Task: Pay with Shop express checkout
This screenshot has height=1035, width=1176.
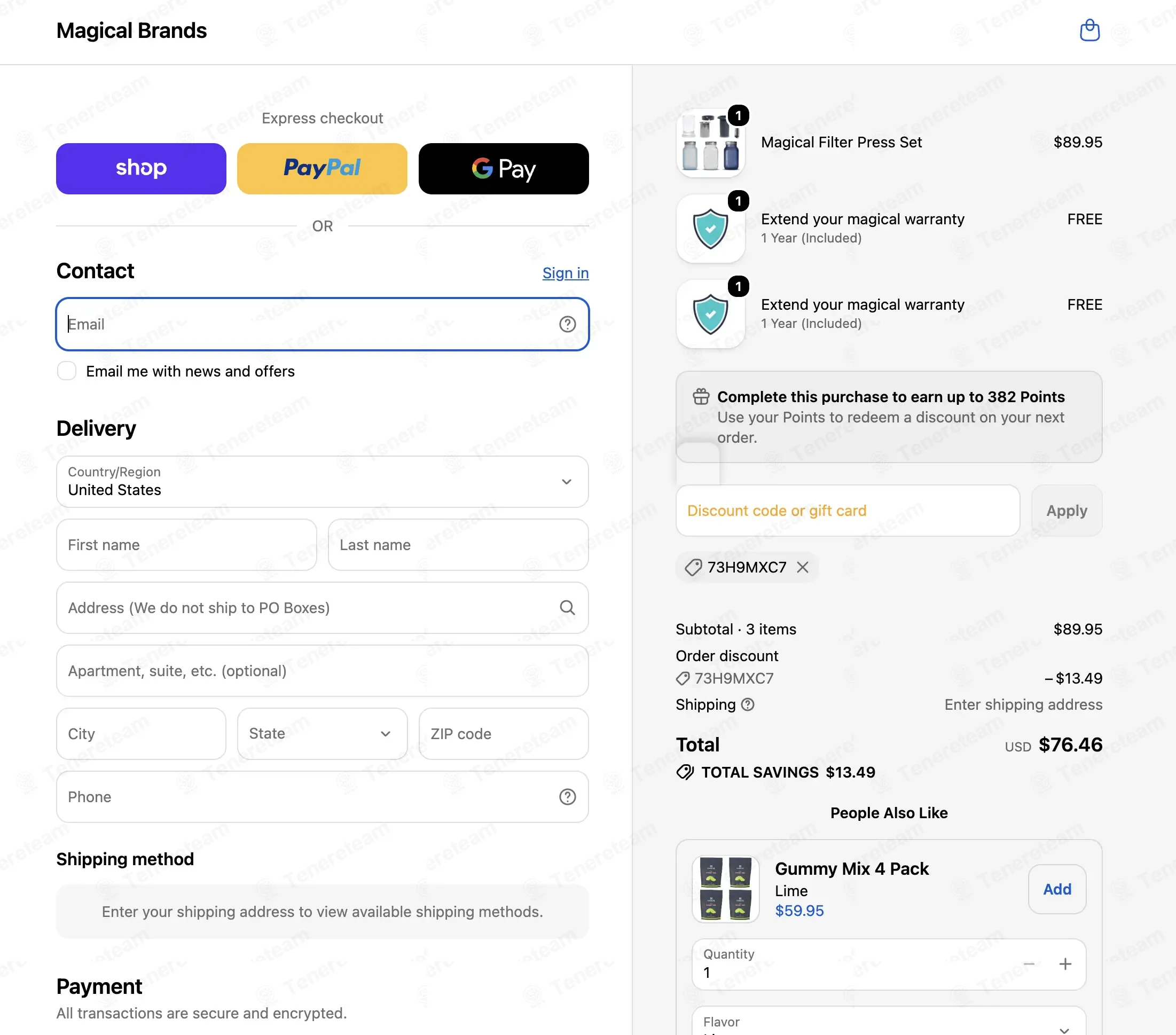Action: tap(141, 169)
